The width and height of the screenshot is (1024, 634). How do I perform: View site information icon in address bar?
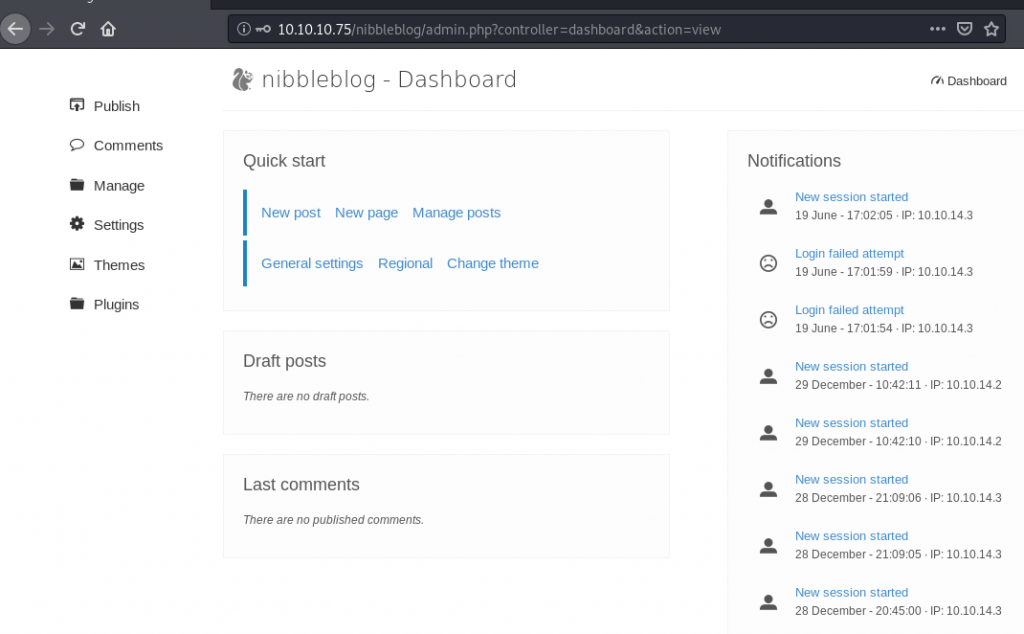244,29
